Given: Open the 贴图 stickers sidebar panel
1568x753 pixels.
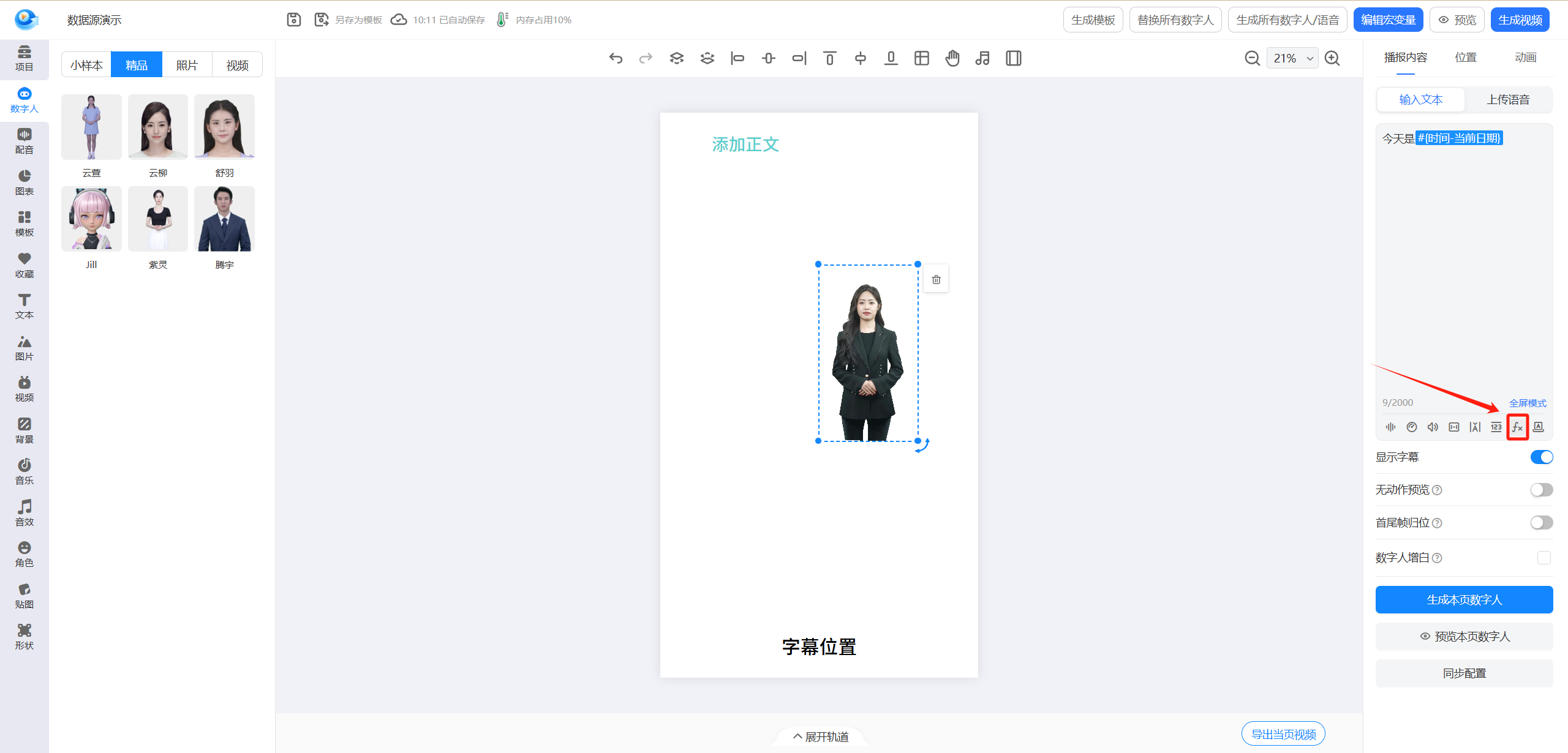Looking at the screenshot, I should [x=24, y=596].
